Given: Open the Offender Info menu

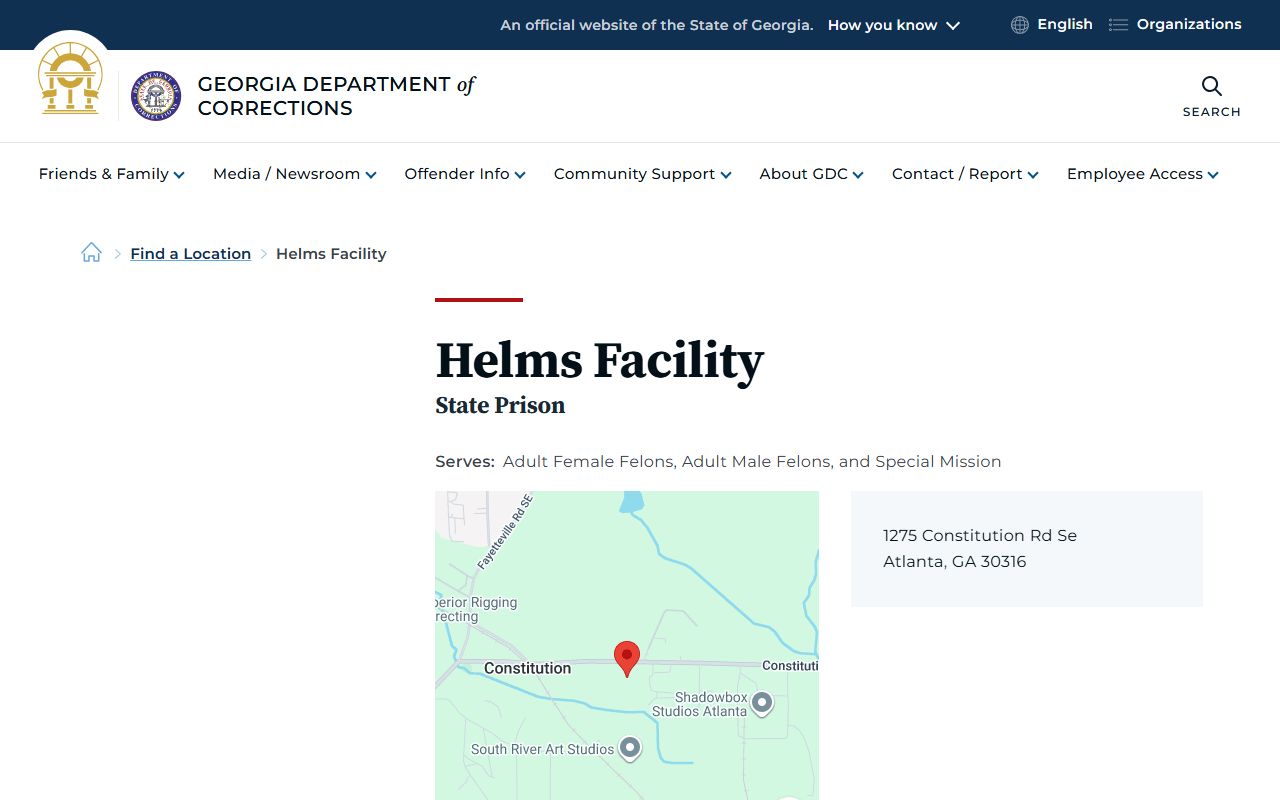Looking at the screenshot, I should (x=465, y=174).
